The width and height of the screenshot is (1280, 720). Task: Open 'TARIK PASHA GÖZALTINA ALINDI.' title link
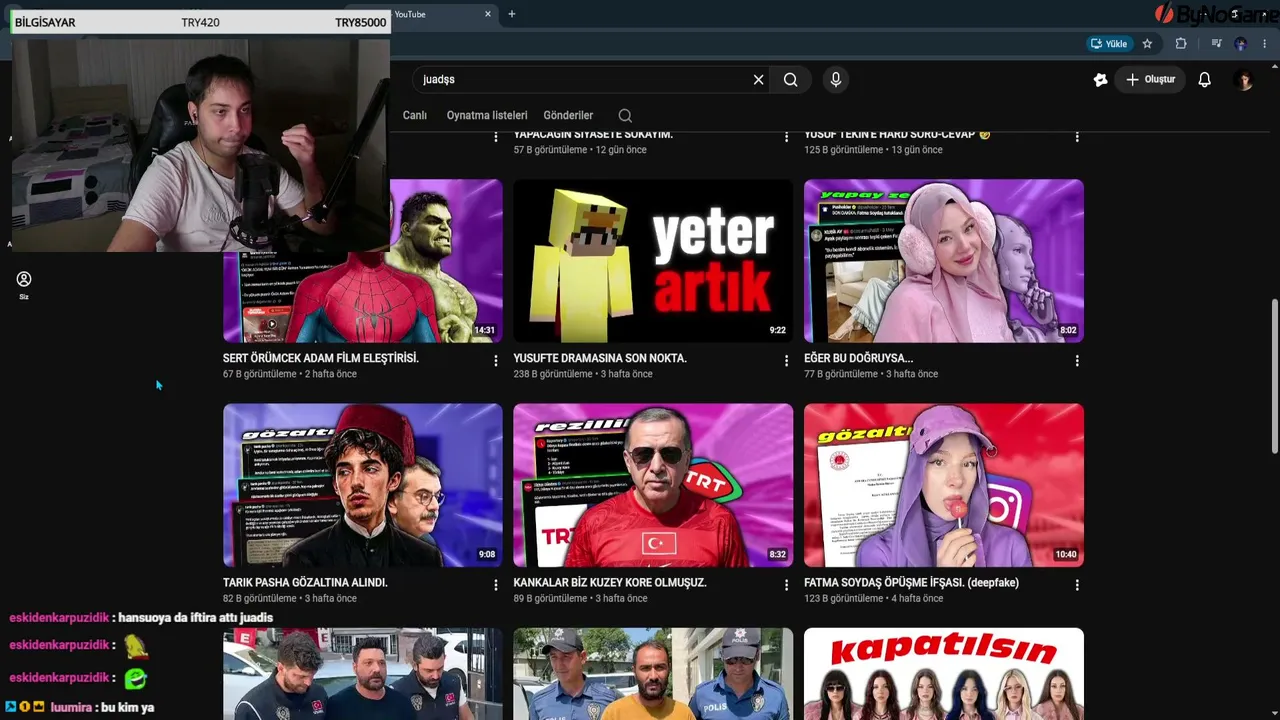305,582
